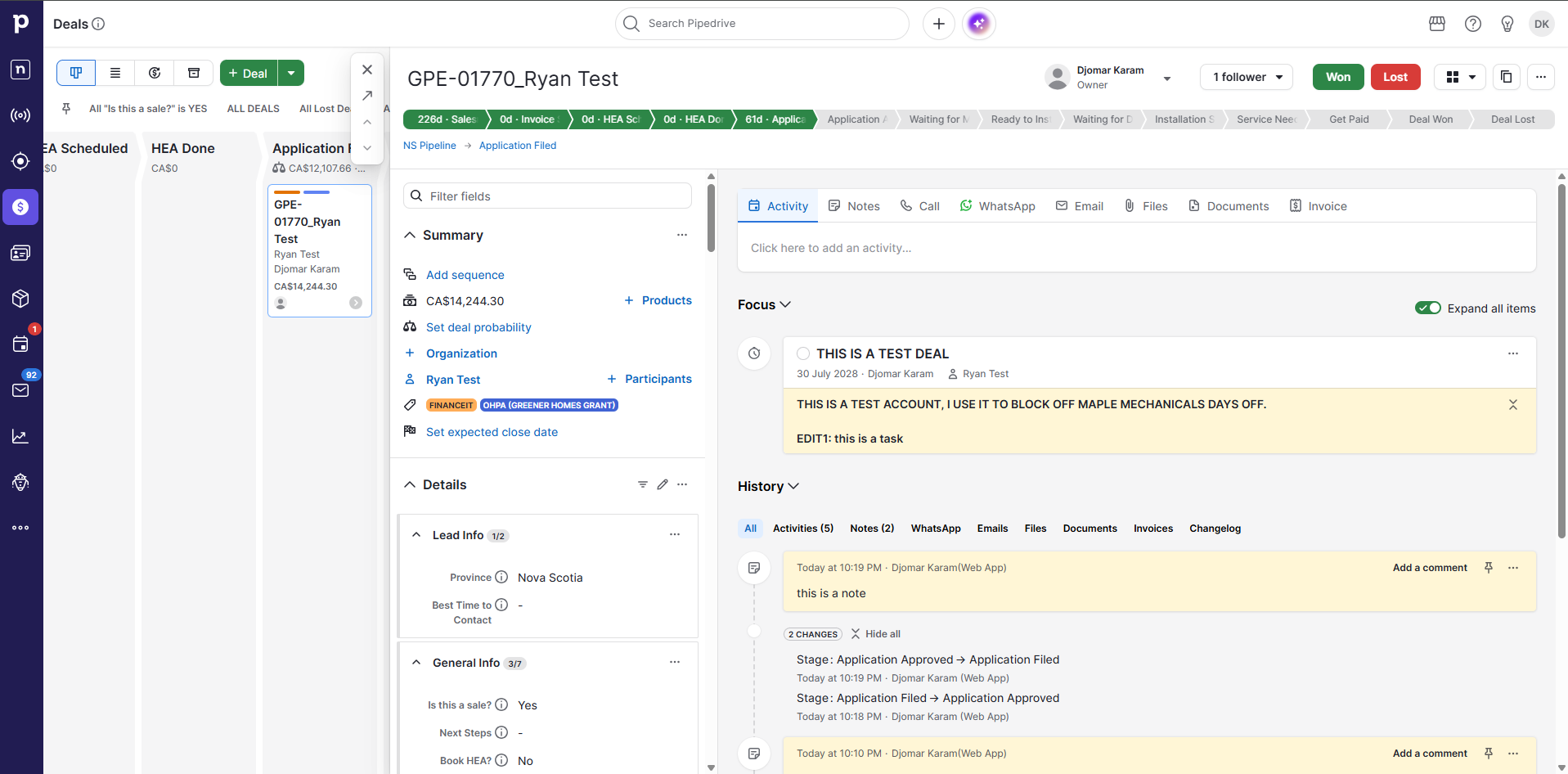Screen dimensions: 1568x774
Task: Open the Products box icon in sidebar
Action: [x=21, y=299]
